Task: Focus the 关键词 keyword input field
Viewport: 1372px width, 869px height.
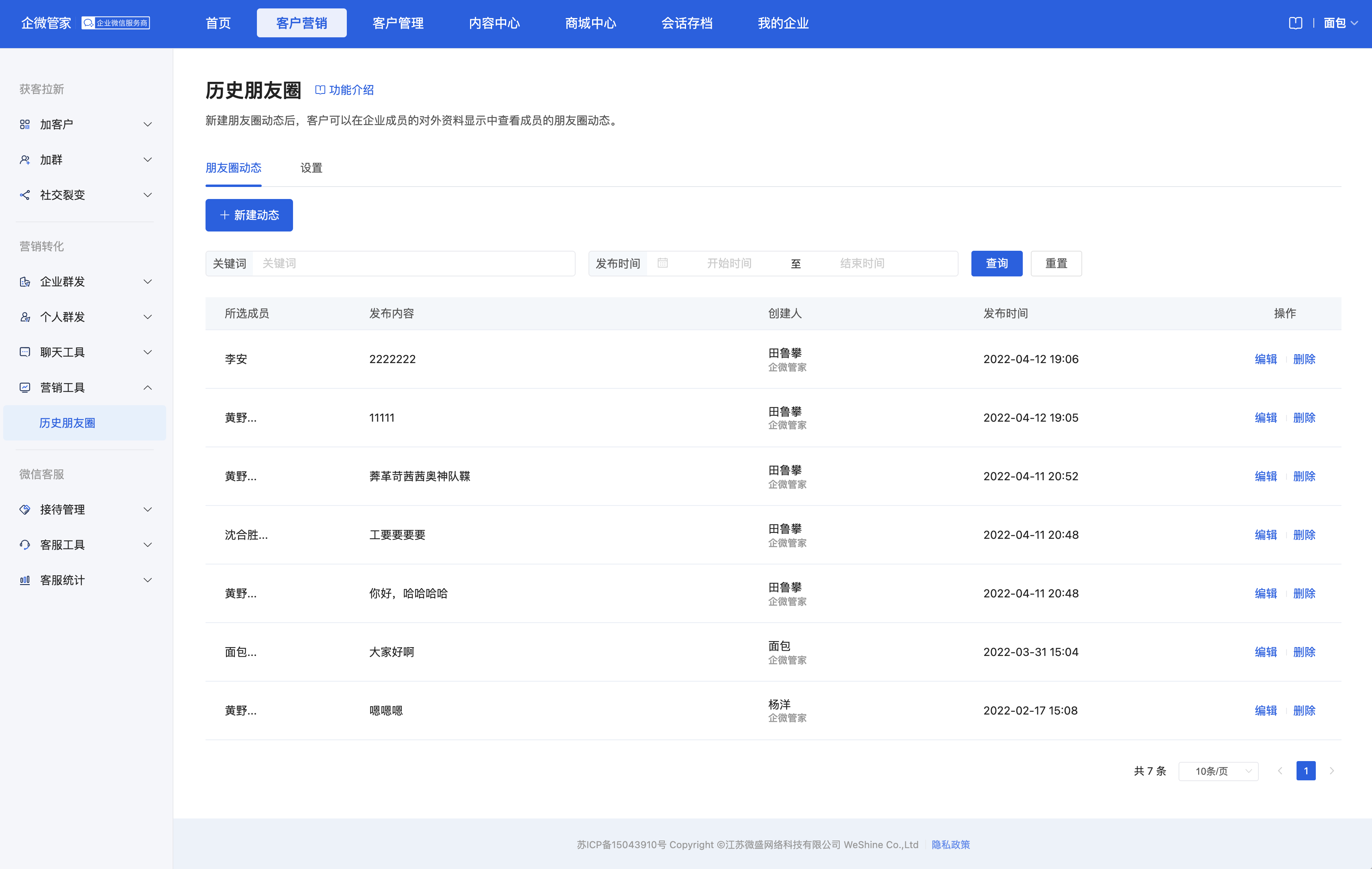Action: [x=414, y=263]
